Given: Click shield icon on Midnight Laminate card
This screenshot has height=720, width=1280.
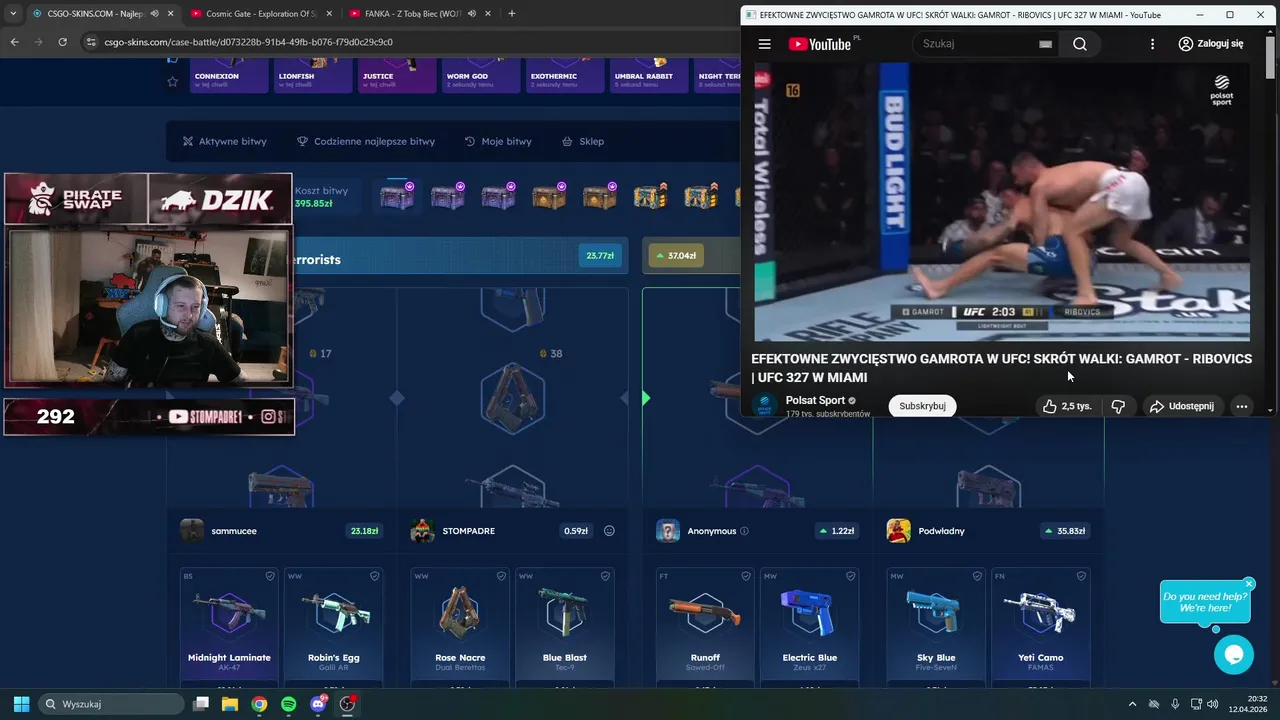Looking at the screenshot, I should pos(270,576).
